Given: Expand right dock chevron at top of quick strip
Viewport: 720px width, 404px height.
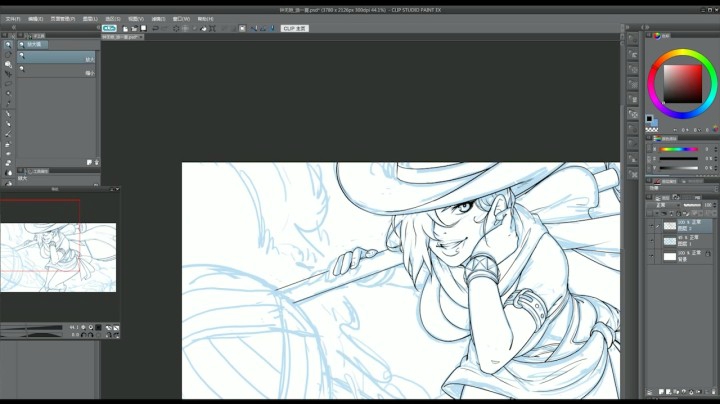Looking at the screenshot, I should coord(628,28).
